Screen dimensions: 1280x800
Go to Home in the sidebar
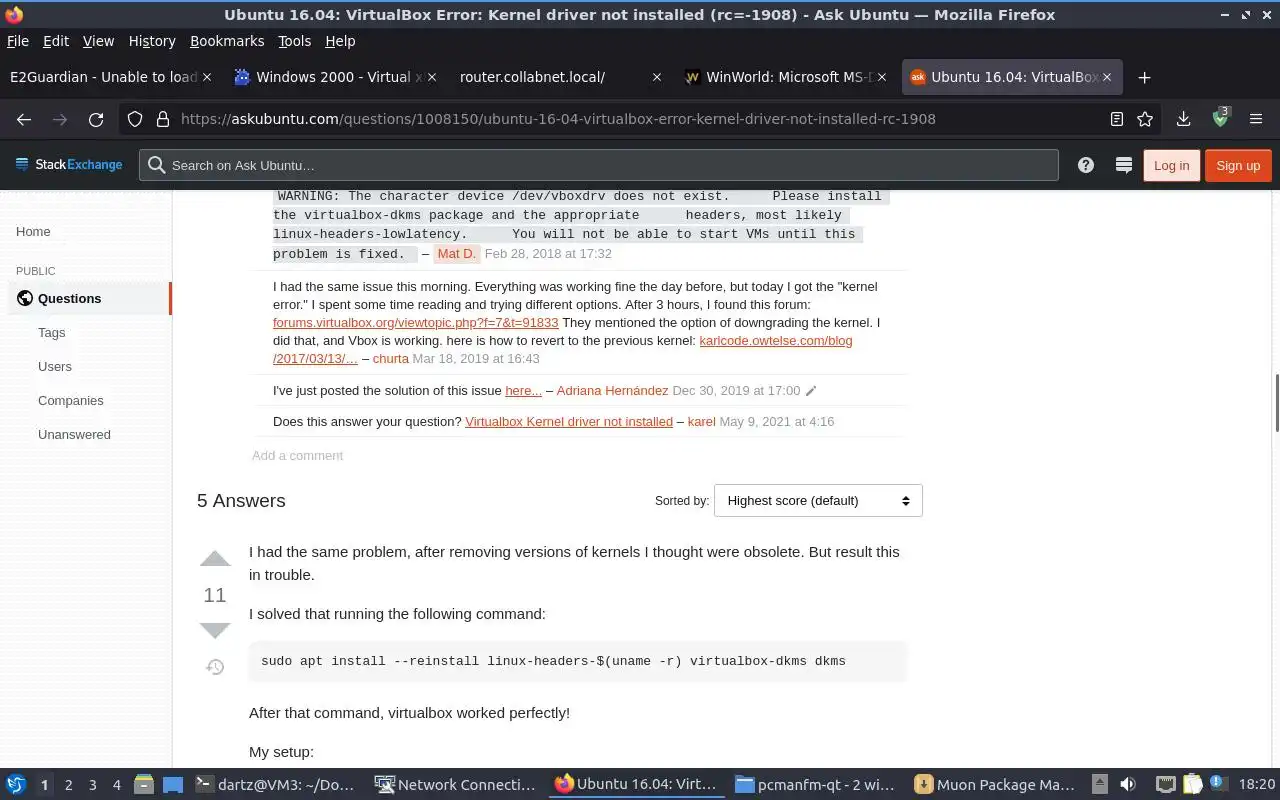point(33,232)
